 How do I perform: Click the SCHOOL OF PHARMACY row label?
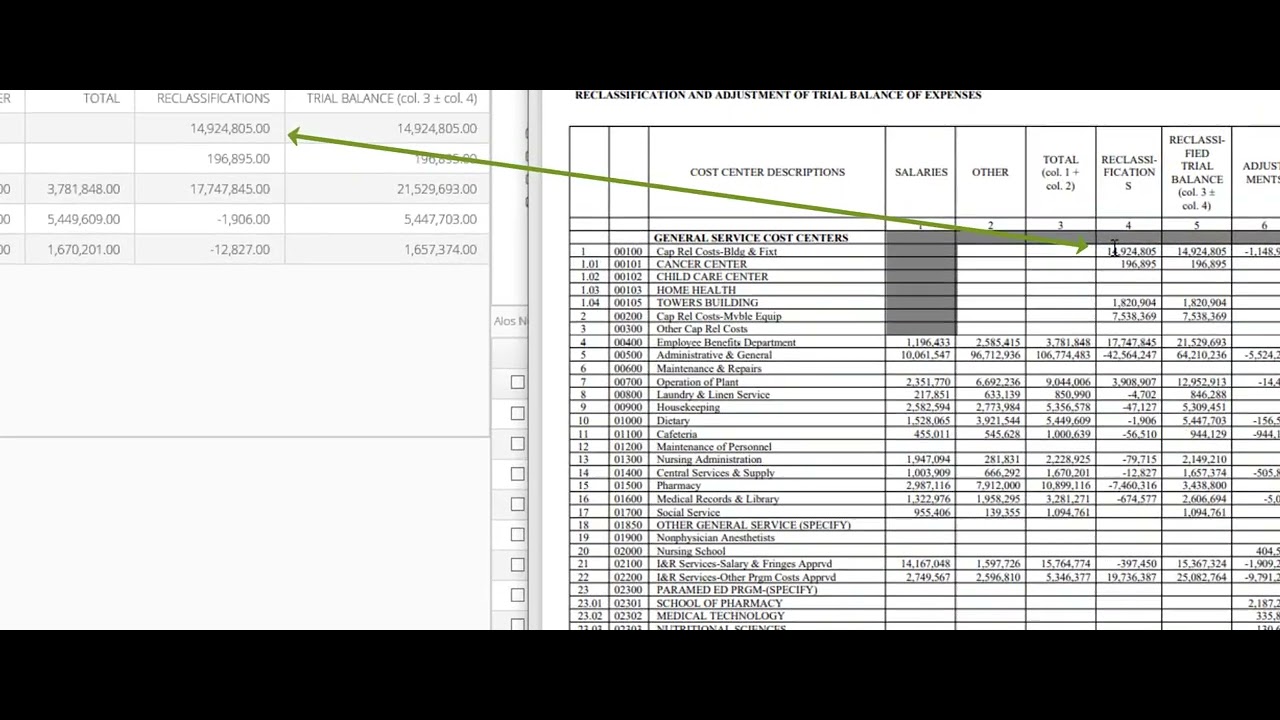point(719,603)
